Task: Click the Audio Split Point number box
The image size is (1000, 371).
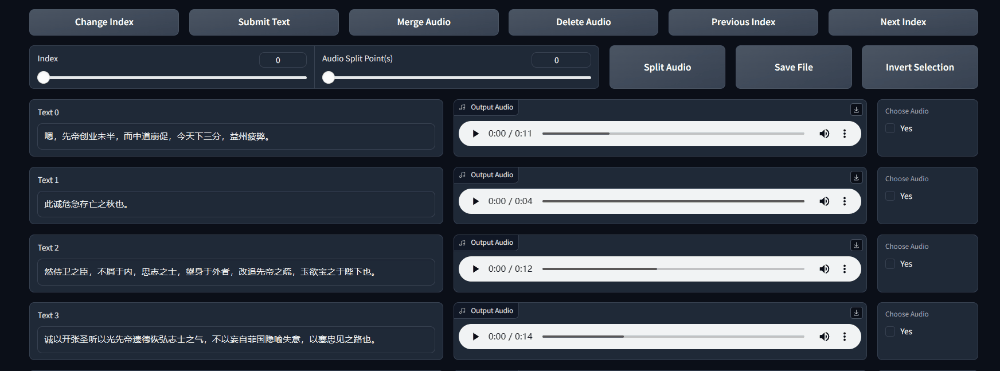Action: coord(561,60)
